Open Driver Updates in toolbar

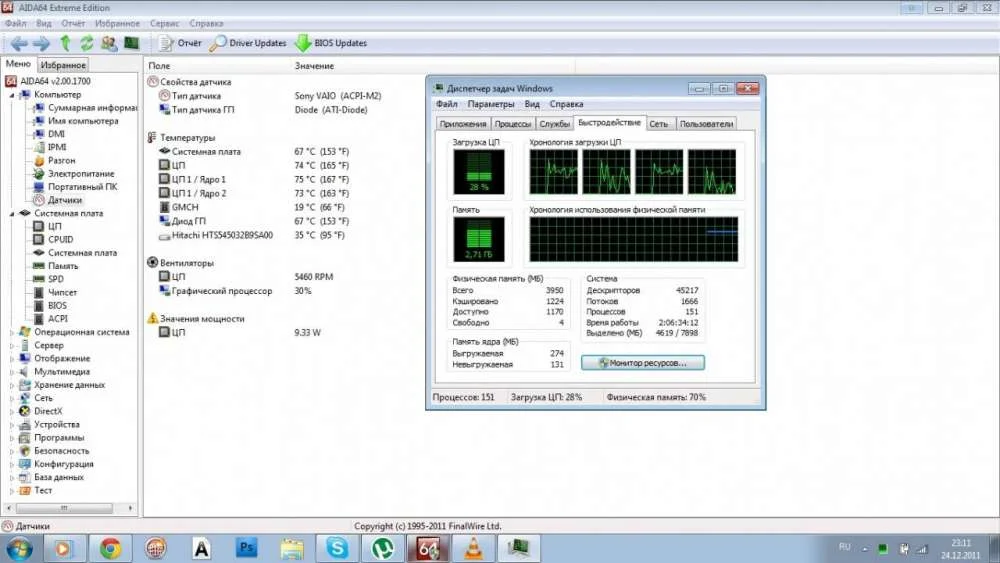tap(249, 43)
